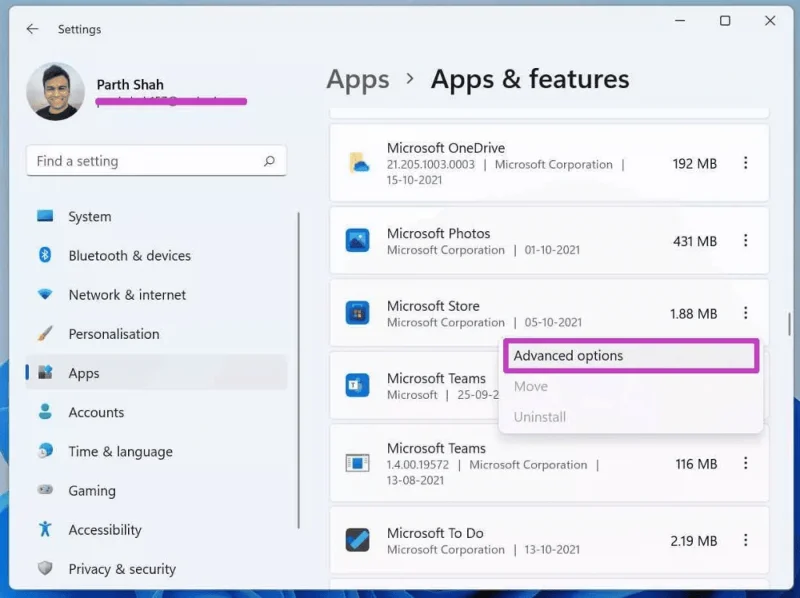This screenshot has width=800, height=598.
Task: Open Gaming settings
Action: click(156, 491)
